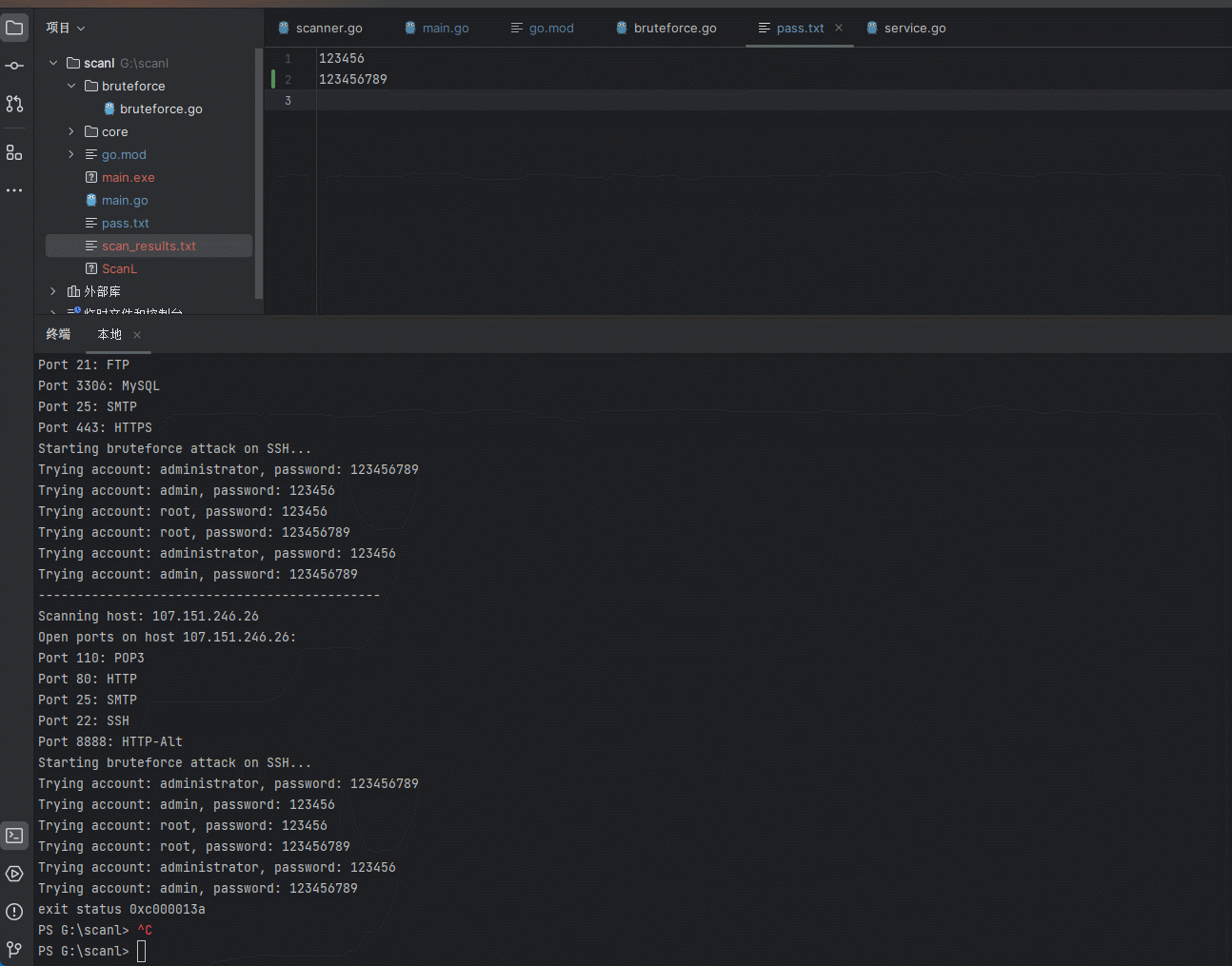Open the Problems tool window icon
This screenshot has height=966, width=1232.
point(14,912)
